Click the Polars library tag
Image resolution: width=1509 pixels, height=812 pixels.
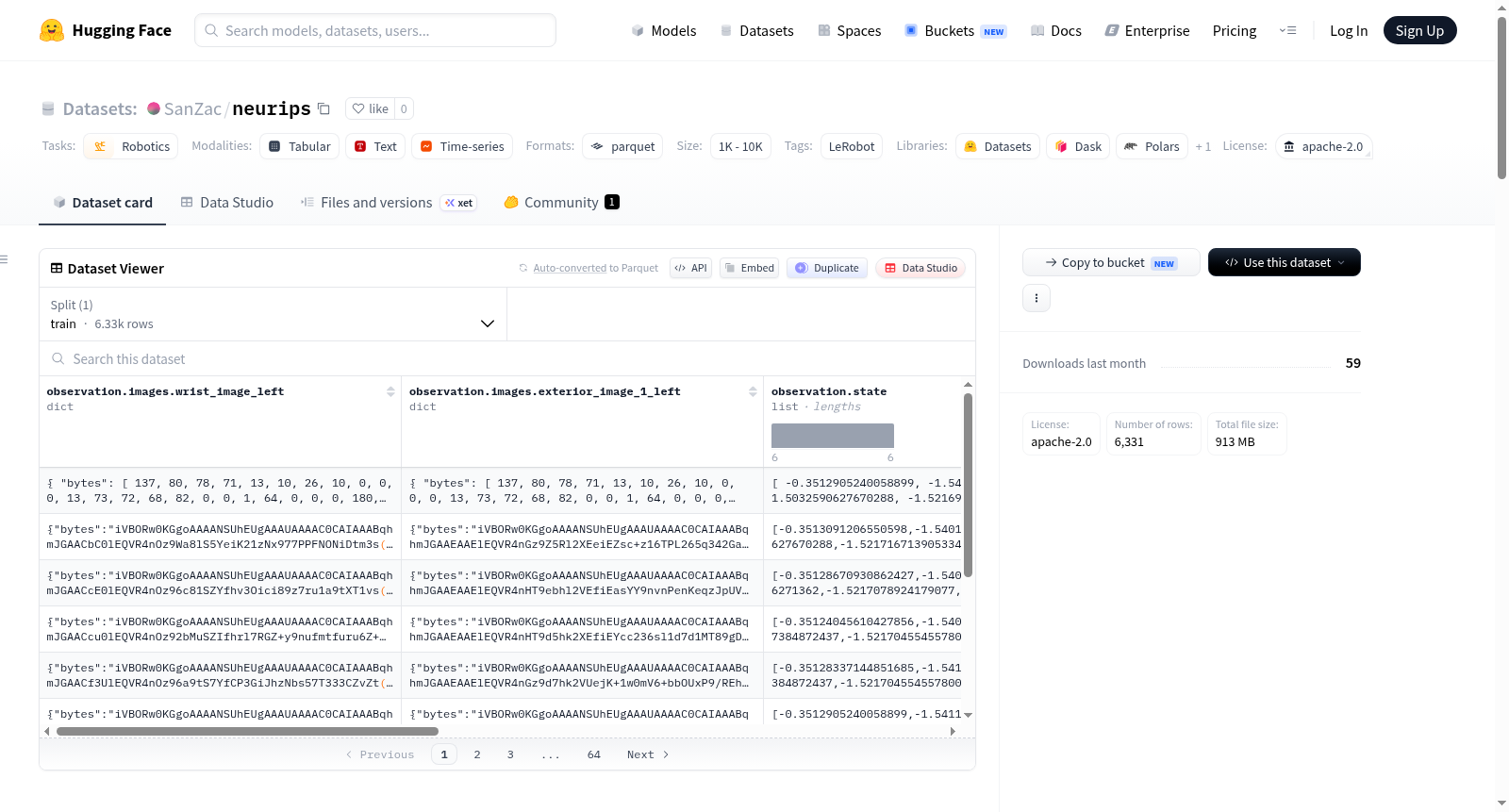pos(1152,146)
